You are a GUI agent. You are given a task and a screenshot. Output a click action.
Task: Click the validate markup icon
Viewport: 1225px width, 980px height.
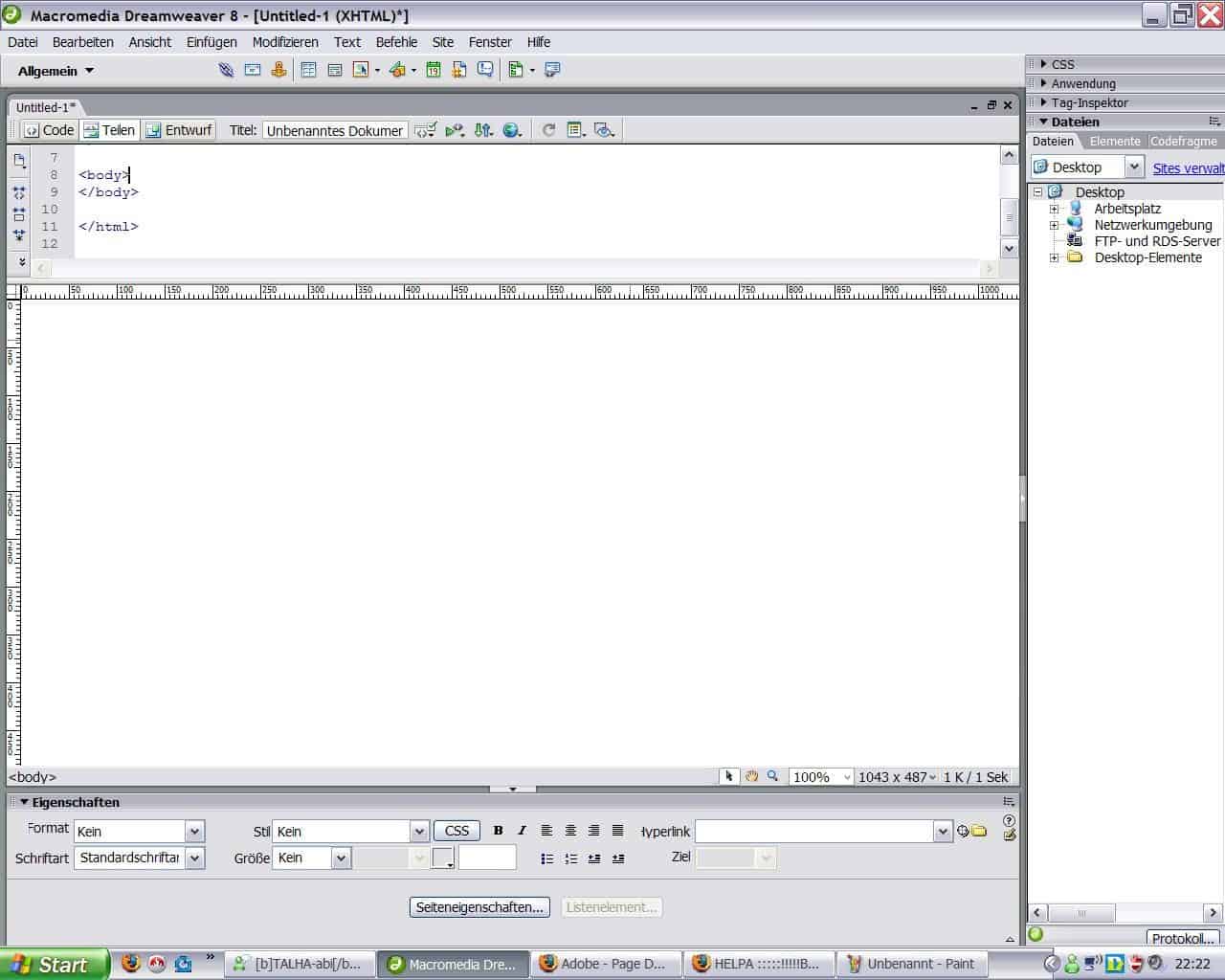pyautogui.click(x=426, y=130)
